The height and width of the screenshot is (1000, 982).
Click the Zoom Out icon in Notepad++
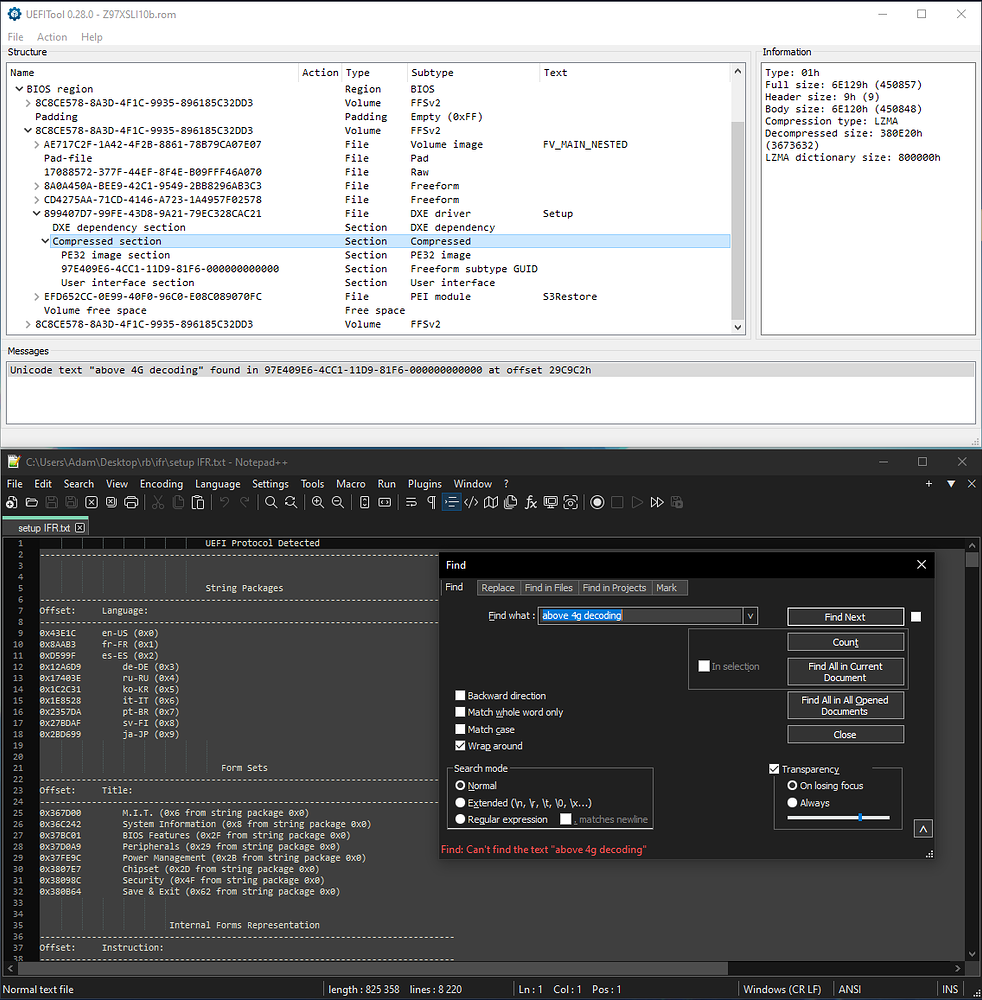coord(338,503)
